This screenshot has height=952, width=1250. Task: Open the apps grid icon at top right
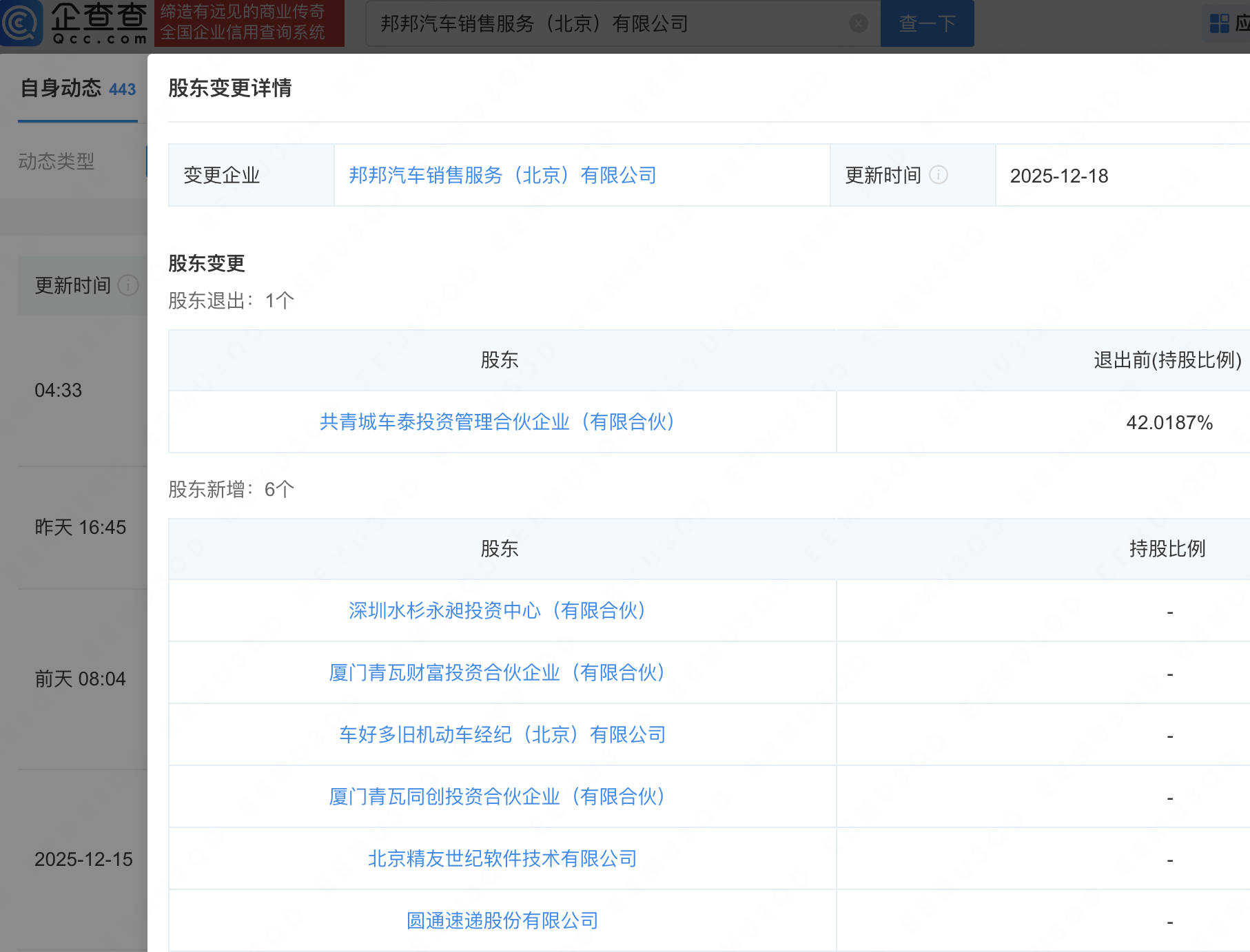pyautogui.click(x=1219, y=24)
